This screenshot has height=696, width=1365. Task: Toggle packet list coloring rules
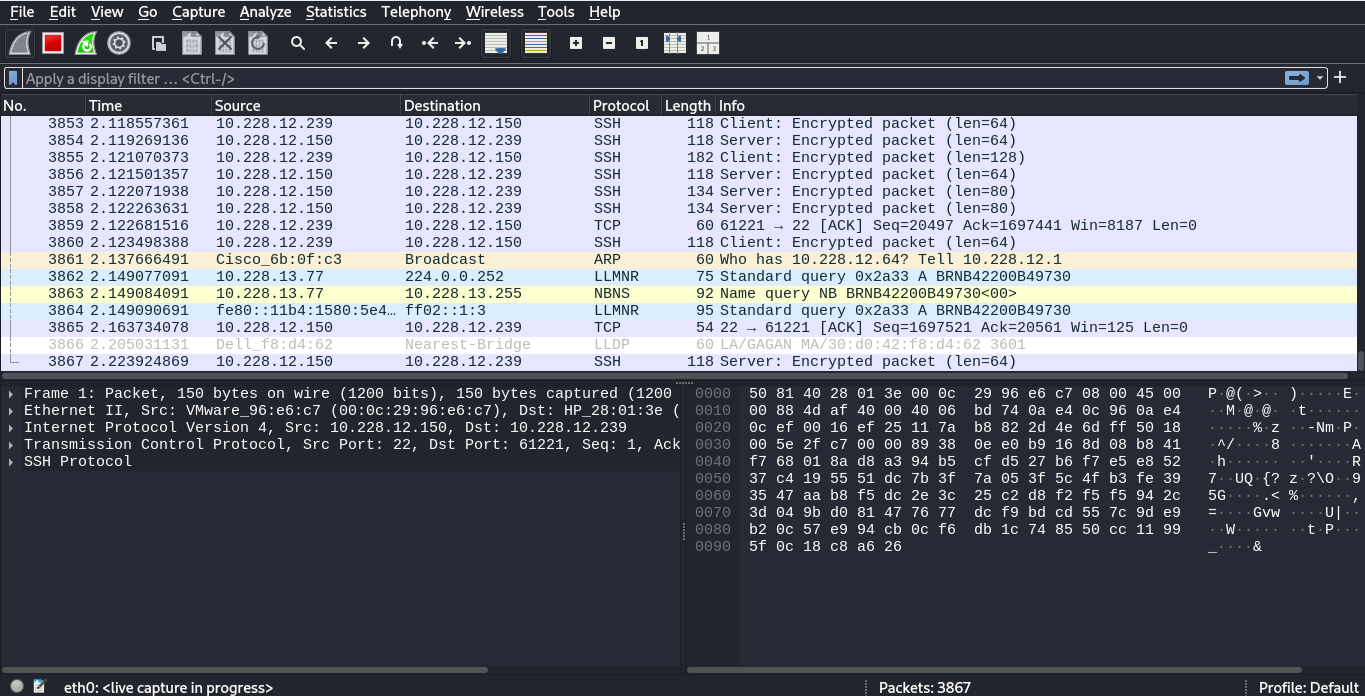click(x=536, y=43)
